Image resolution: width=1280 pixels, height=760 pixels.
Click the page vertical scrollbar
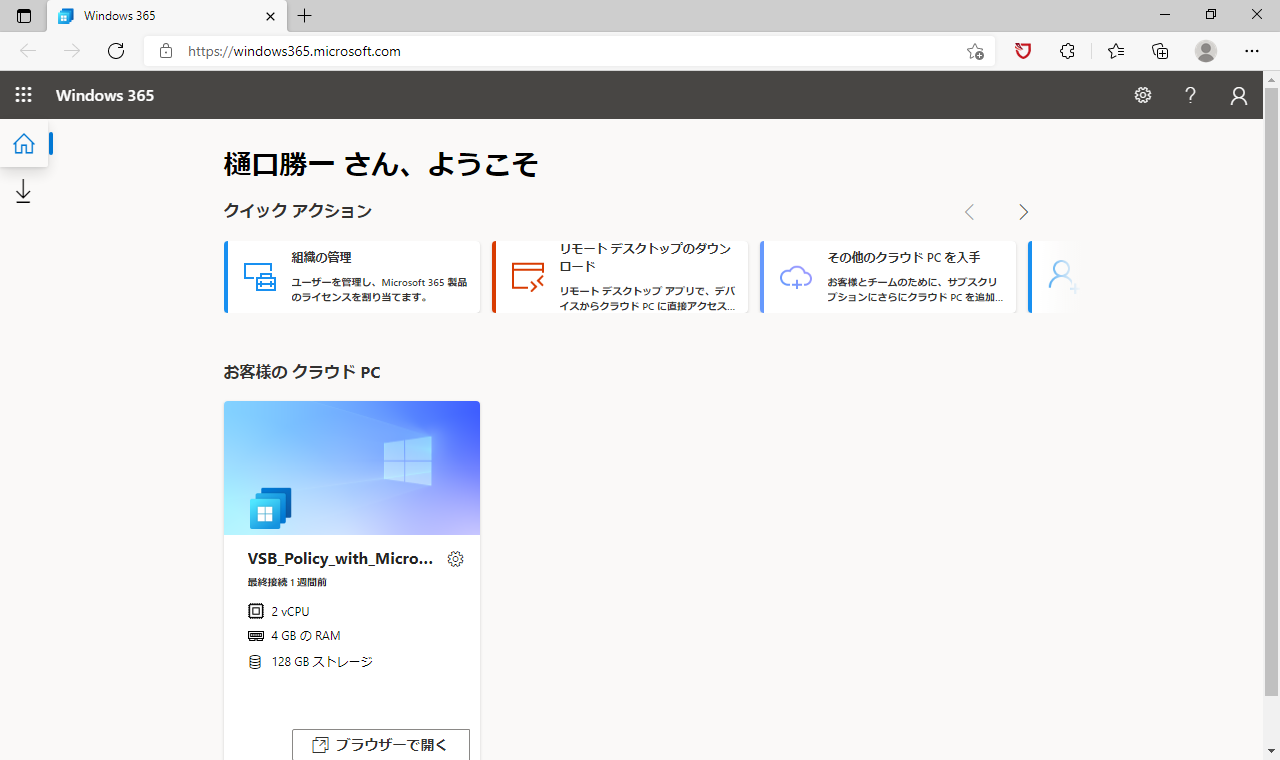click(1272, 390)
